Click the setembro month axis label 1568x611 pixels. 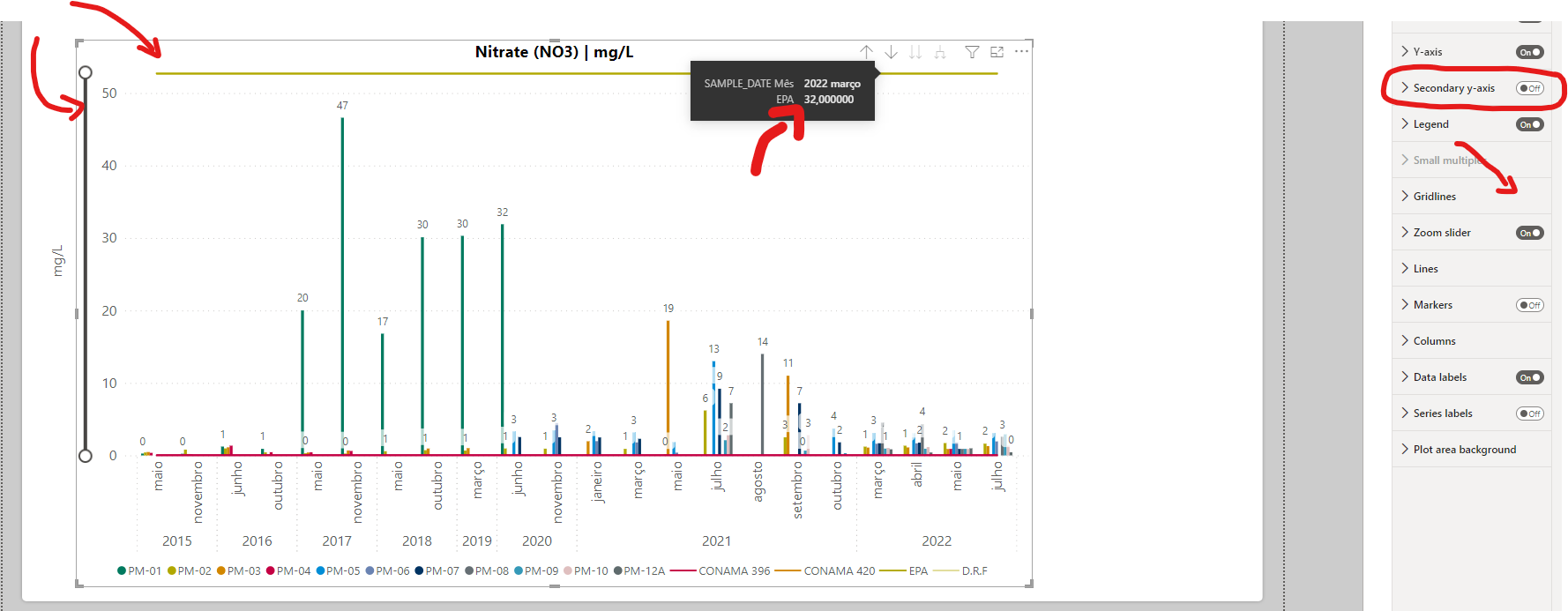(797, 489)
